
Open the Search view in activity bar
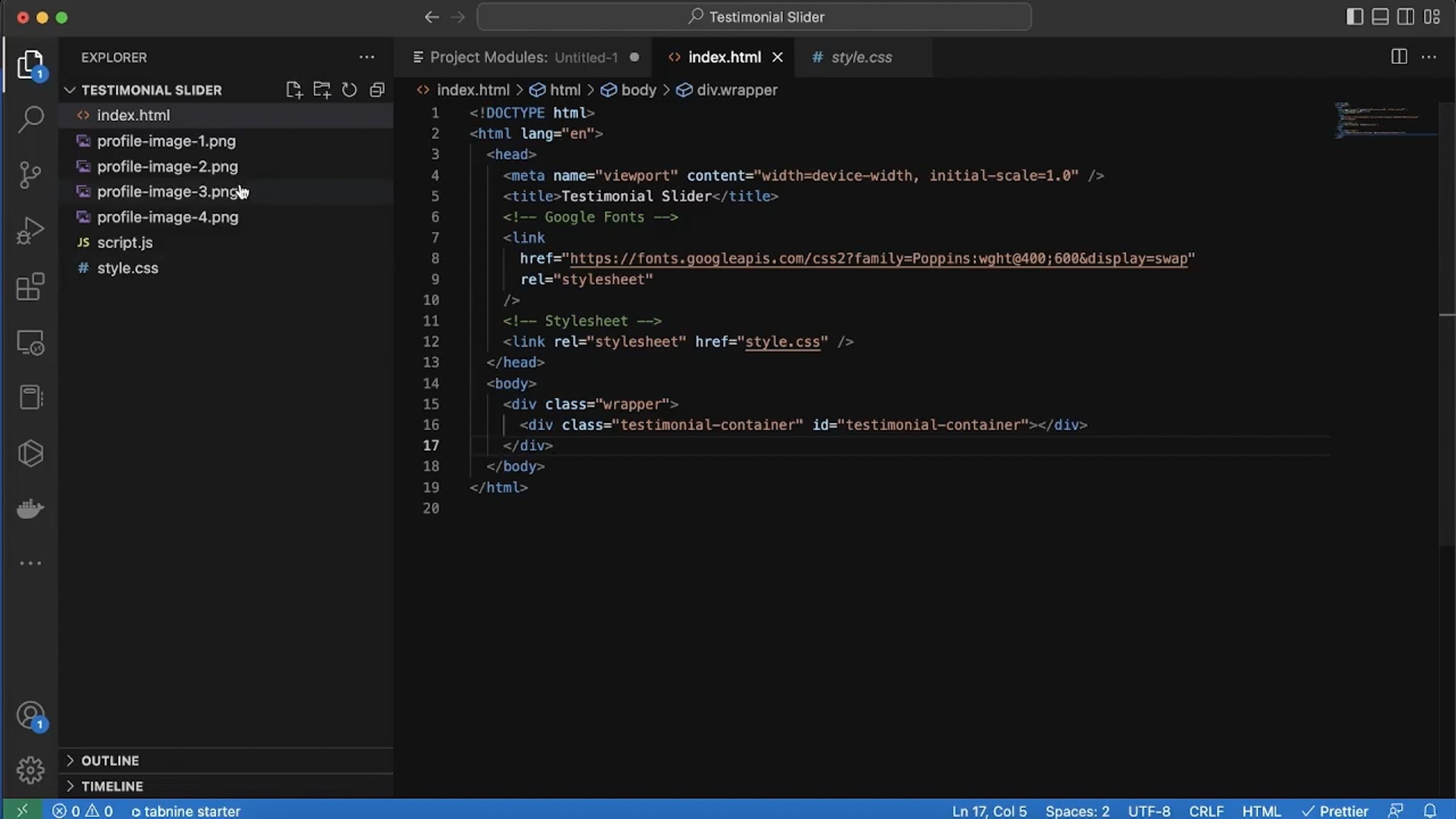click(30, 119)
